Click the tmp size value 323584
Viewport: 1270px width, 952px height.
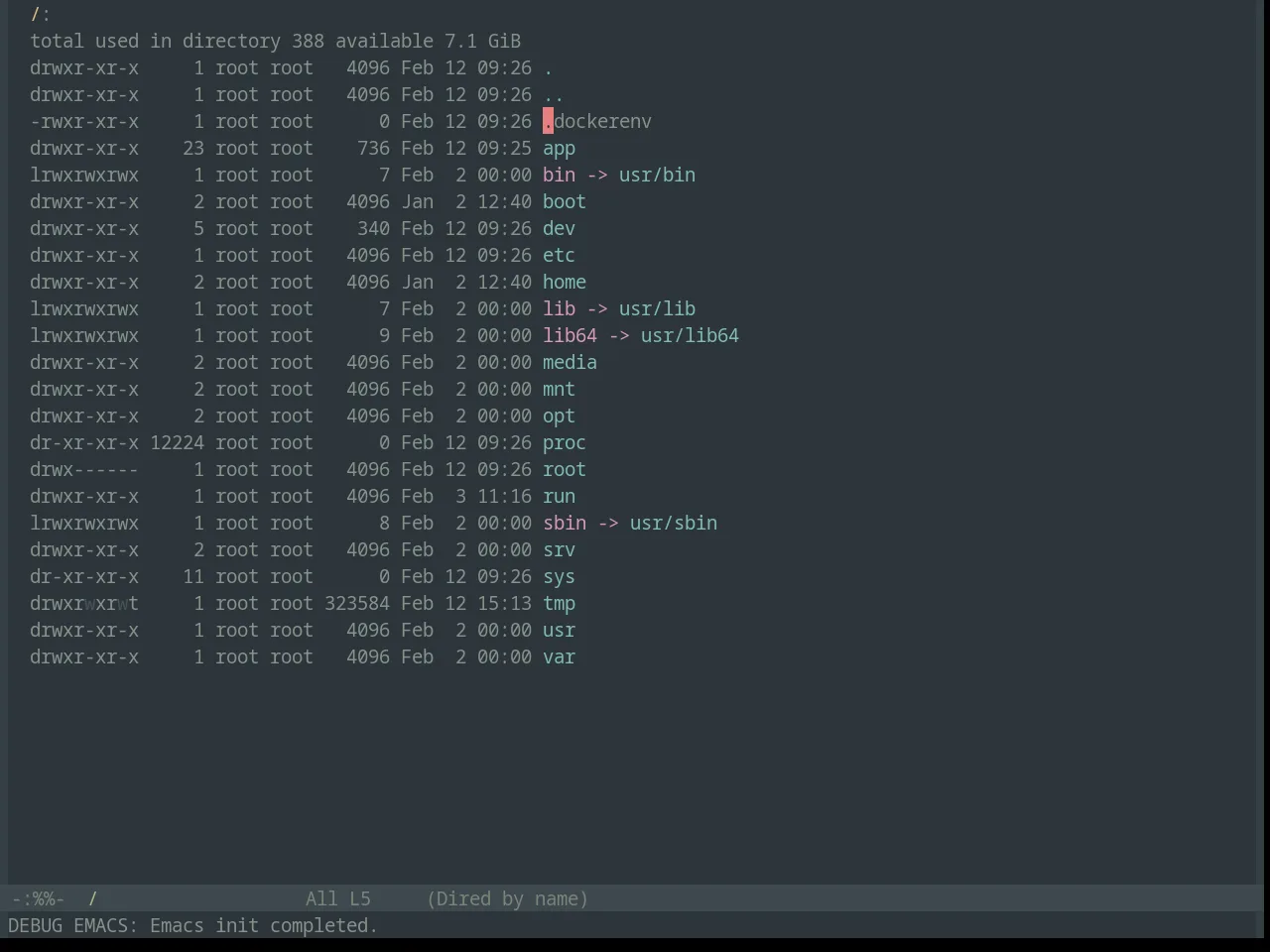pos(357,604)
